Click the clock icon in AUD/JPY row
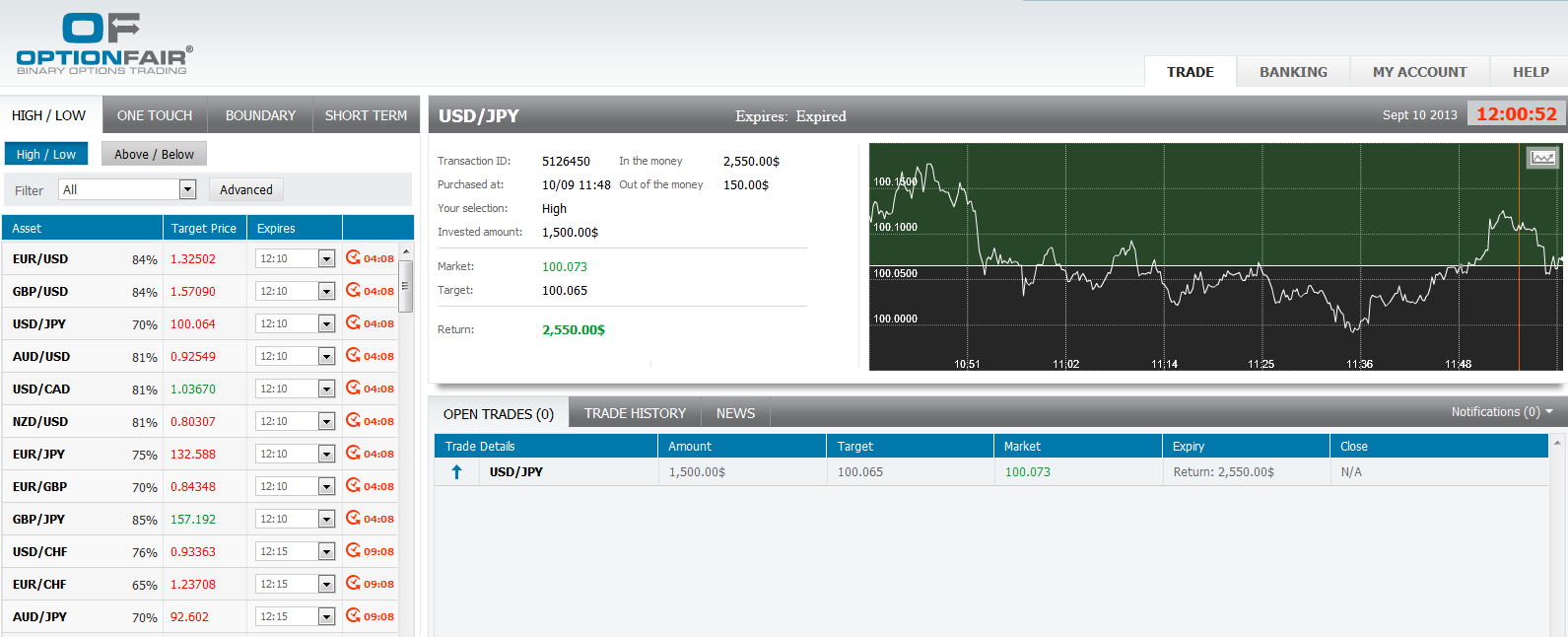Screen dimensions: 1568x637 (353, 616)
